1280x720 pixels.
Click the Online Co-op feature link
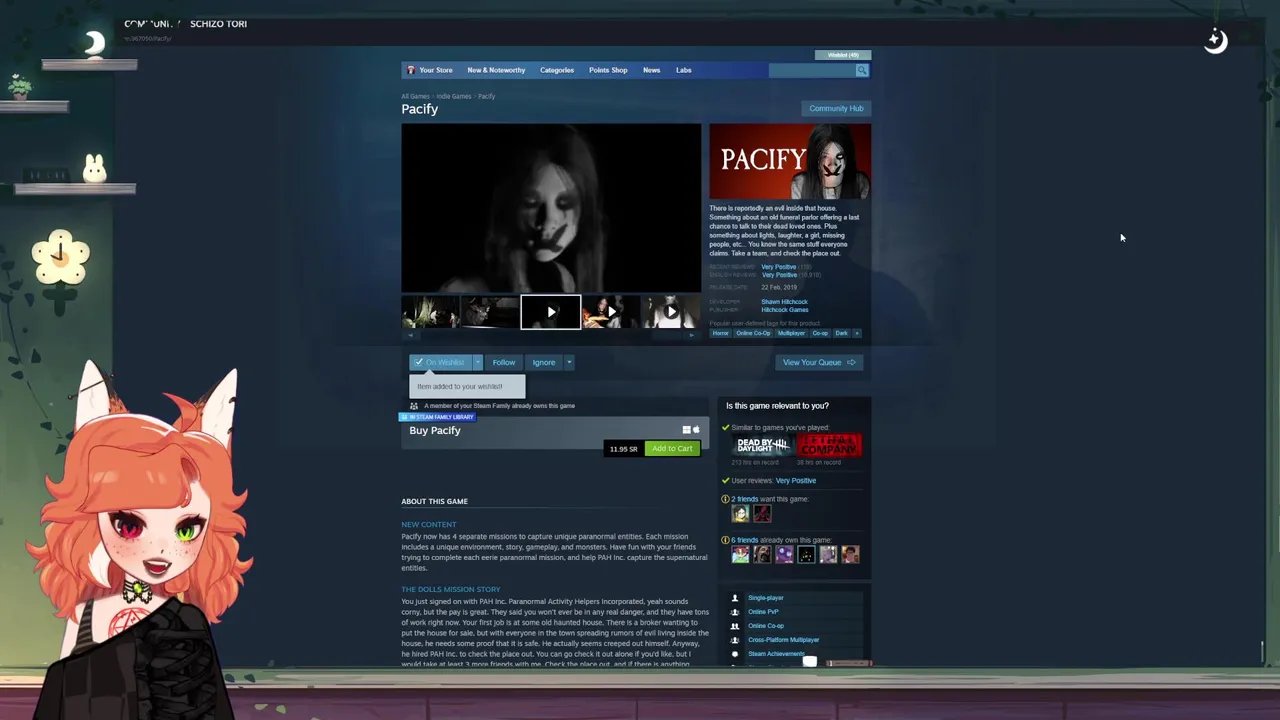point(766,626)
